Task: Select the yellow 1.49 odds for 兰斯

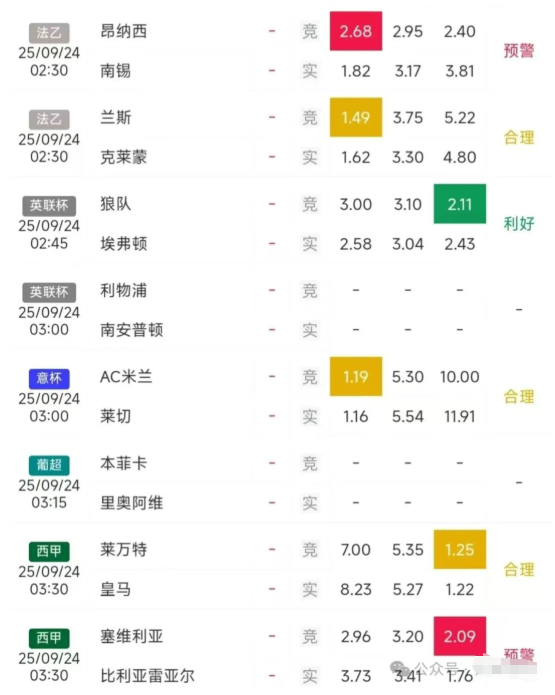Action: pos(356,117)
